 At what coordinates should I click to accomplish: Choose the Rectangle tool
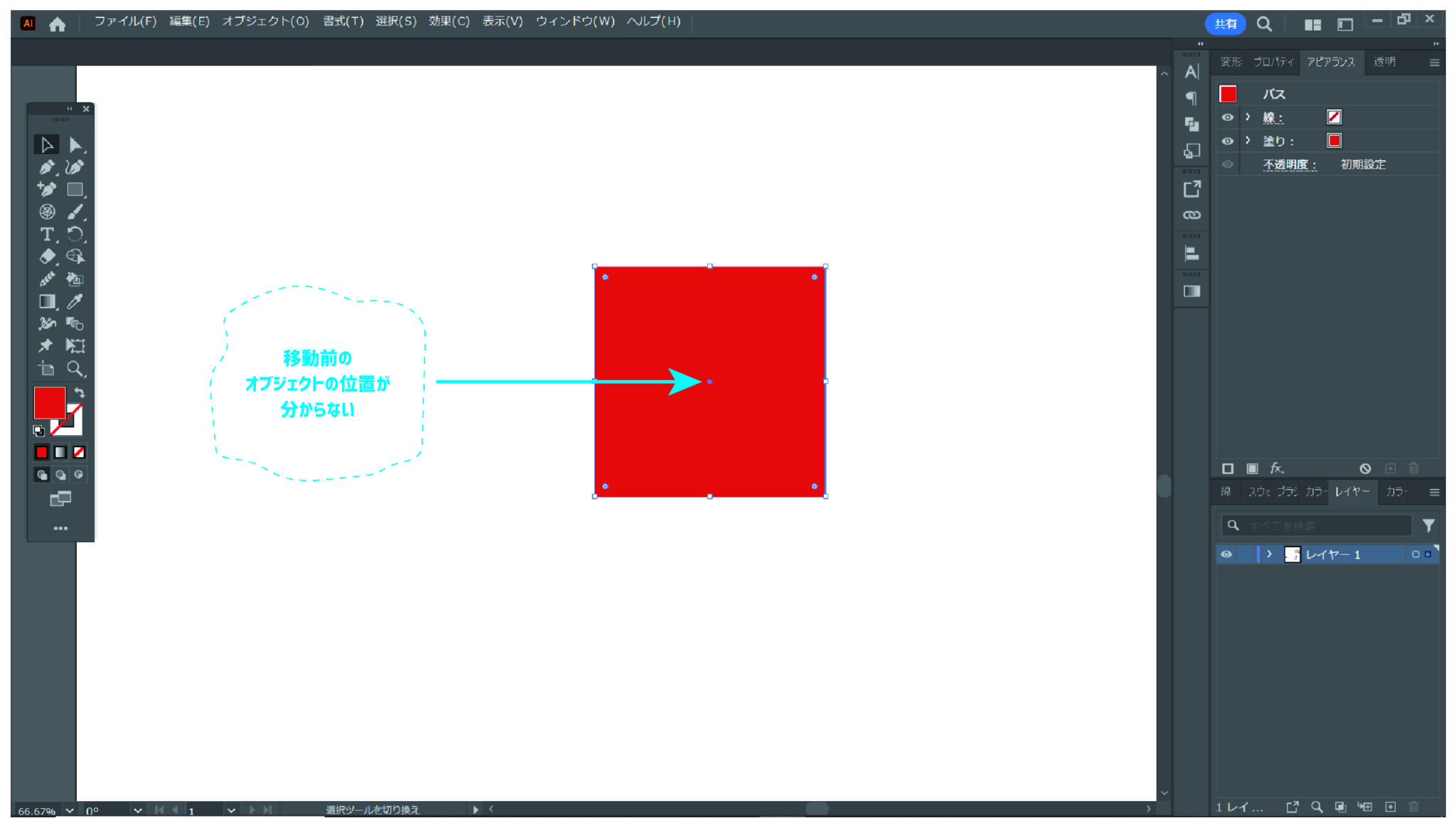coord(75,190)
